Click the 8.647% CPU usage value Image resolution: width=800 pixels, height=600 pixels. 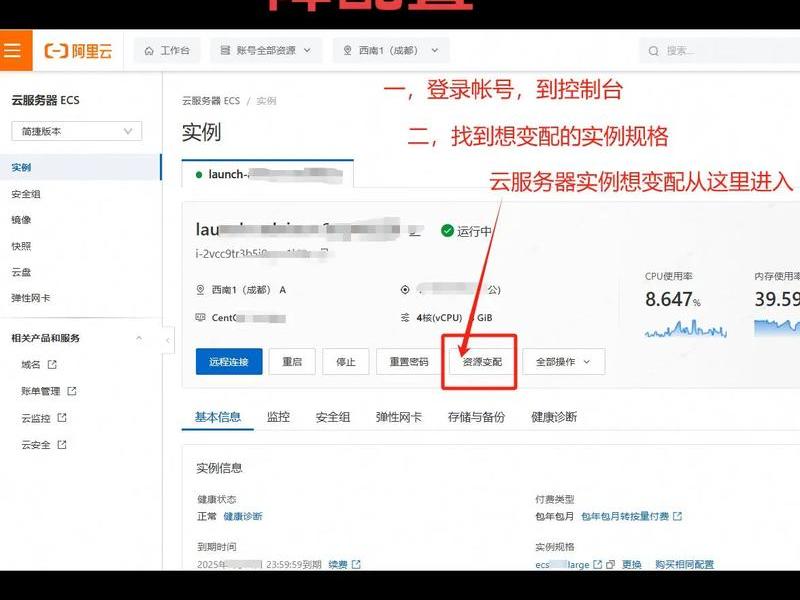[672, 299]
